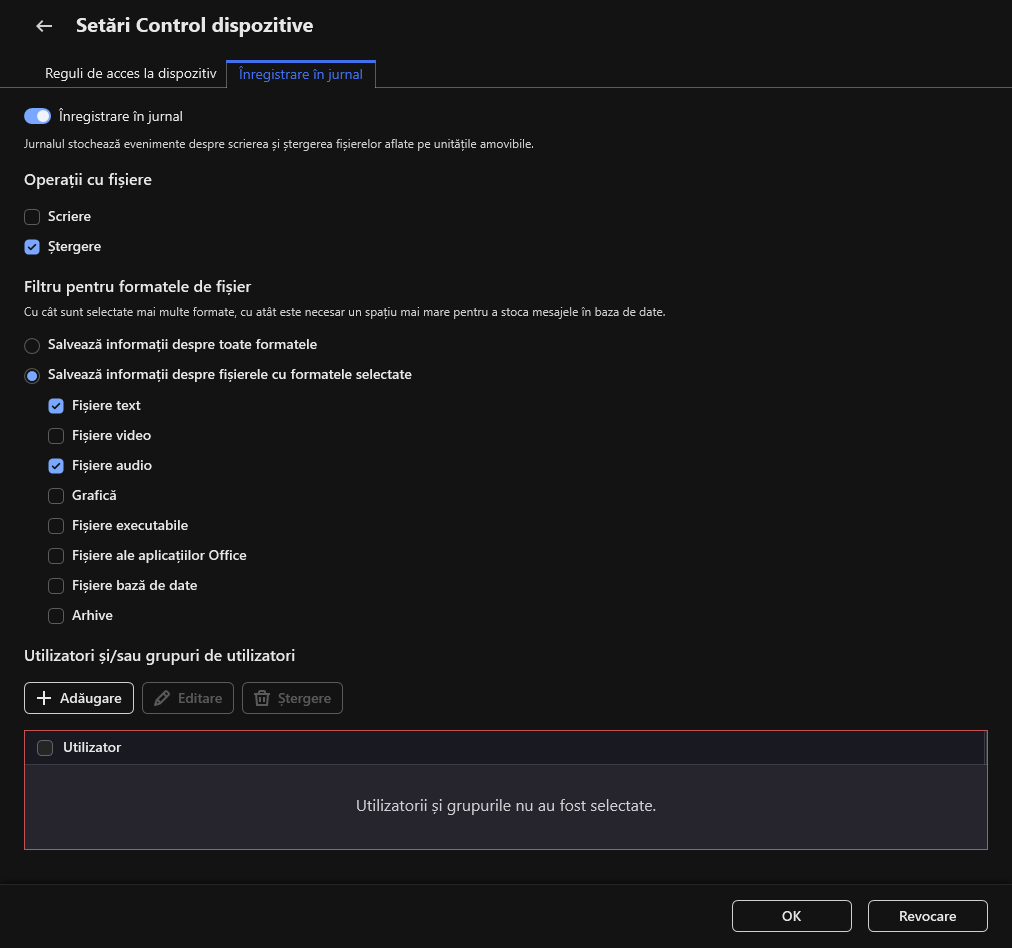Switch to Reguli de acces la dispozitiv tab
The image size is (1012, 948).
point(131,74)
